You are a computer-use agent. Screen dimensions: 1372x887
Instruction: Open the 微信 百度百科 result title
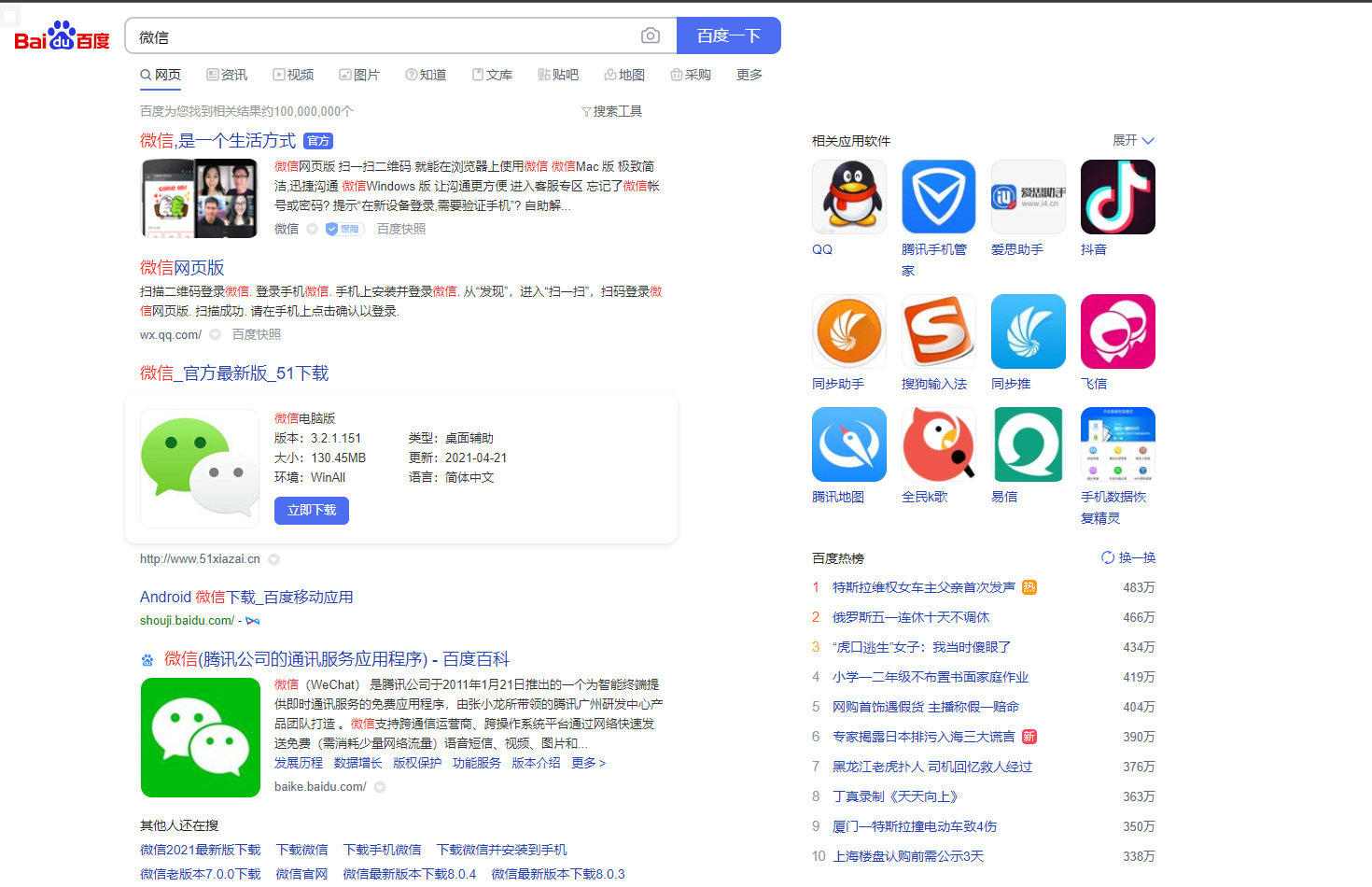coord(337,659)
